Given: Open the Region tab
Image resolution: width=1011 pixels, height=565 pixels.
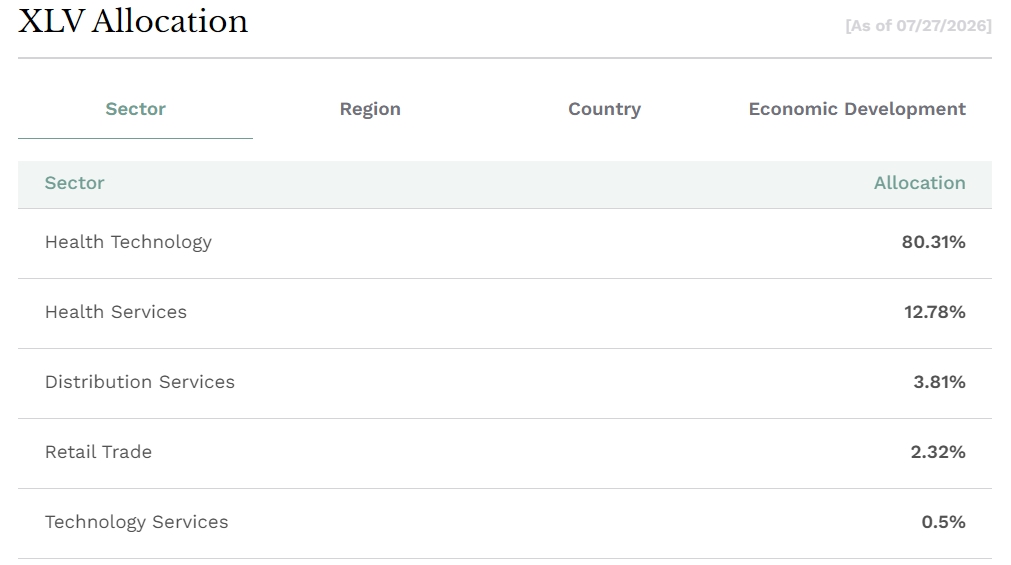Looking at the screenshot, I should (x=370, y=109).
